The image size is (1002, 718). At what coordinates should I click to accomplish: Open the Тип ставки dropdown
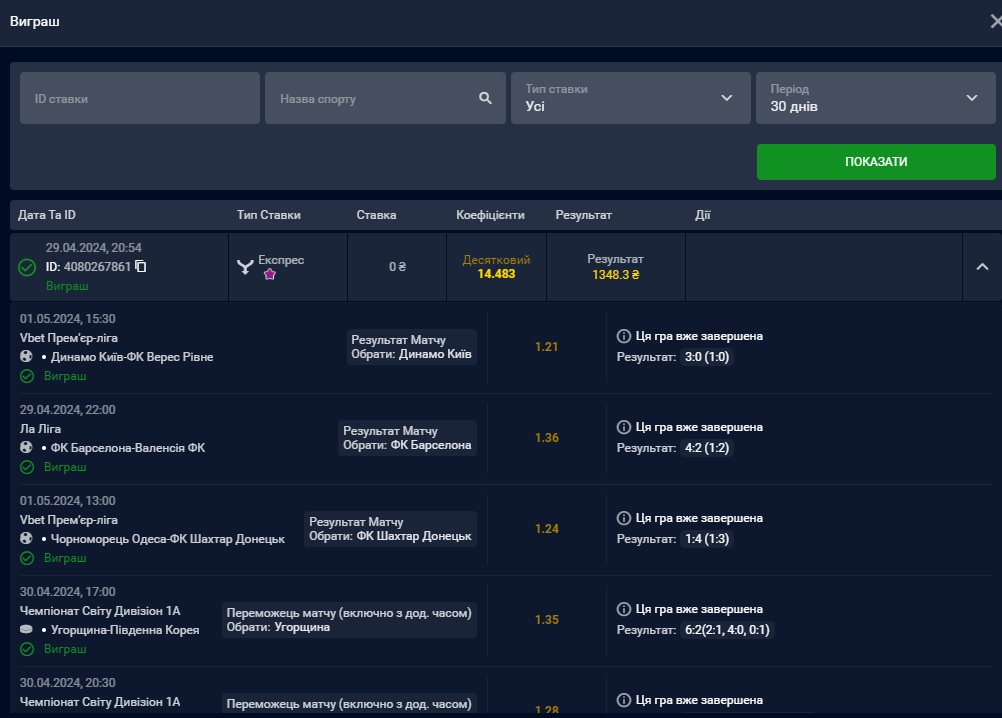point(631,98)
